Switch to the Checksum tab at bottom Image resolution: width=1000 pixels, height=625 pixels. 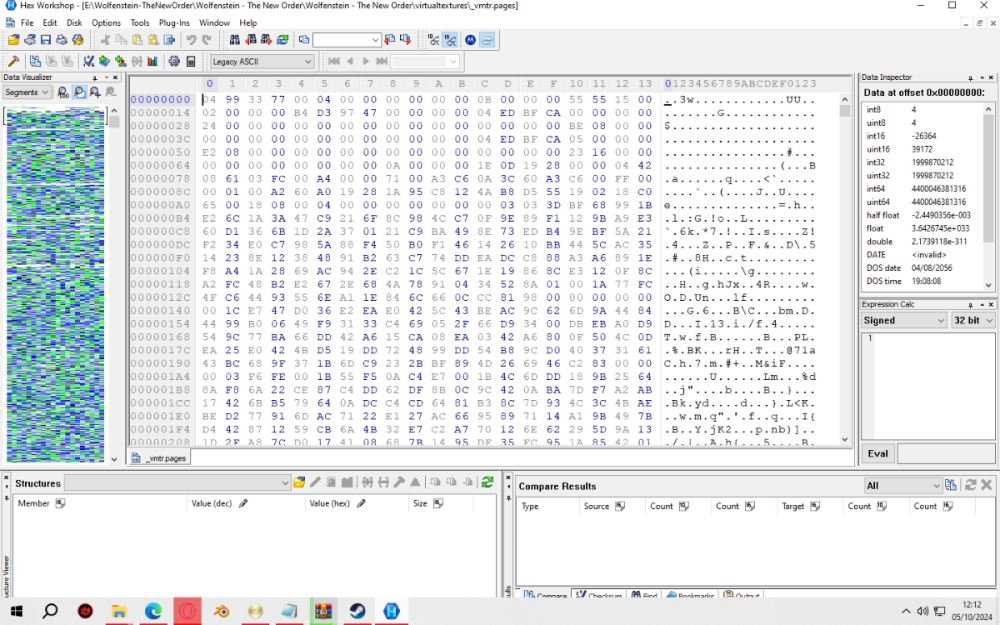click(x=600, y=595)
